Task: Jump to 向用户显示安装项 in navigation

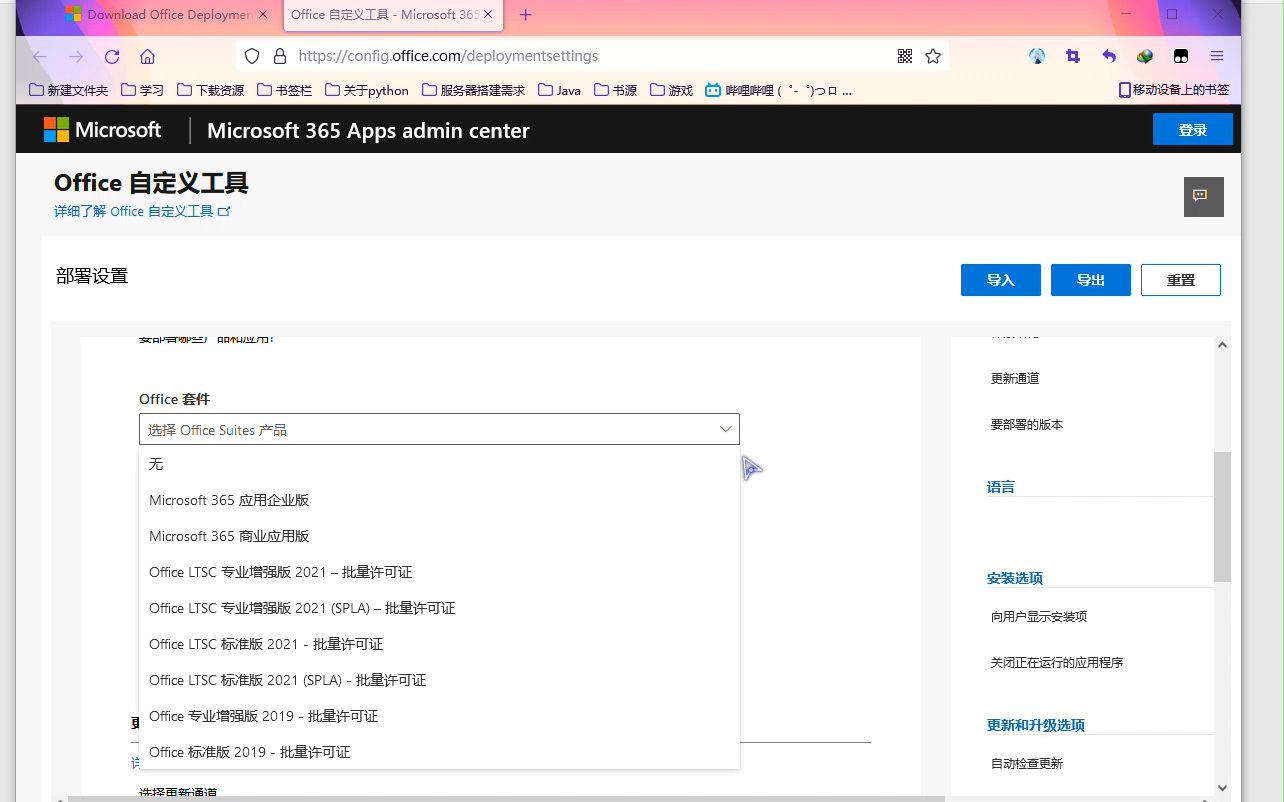Action: pos(1039,616)
